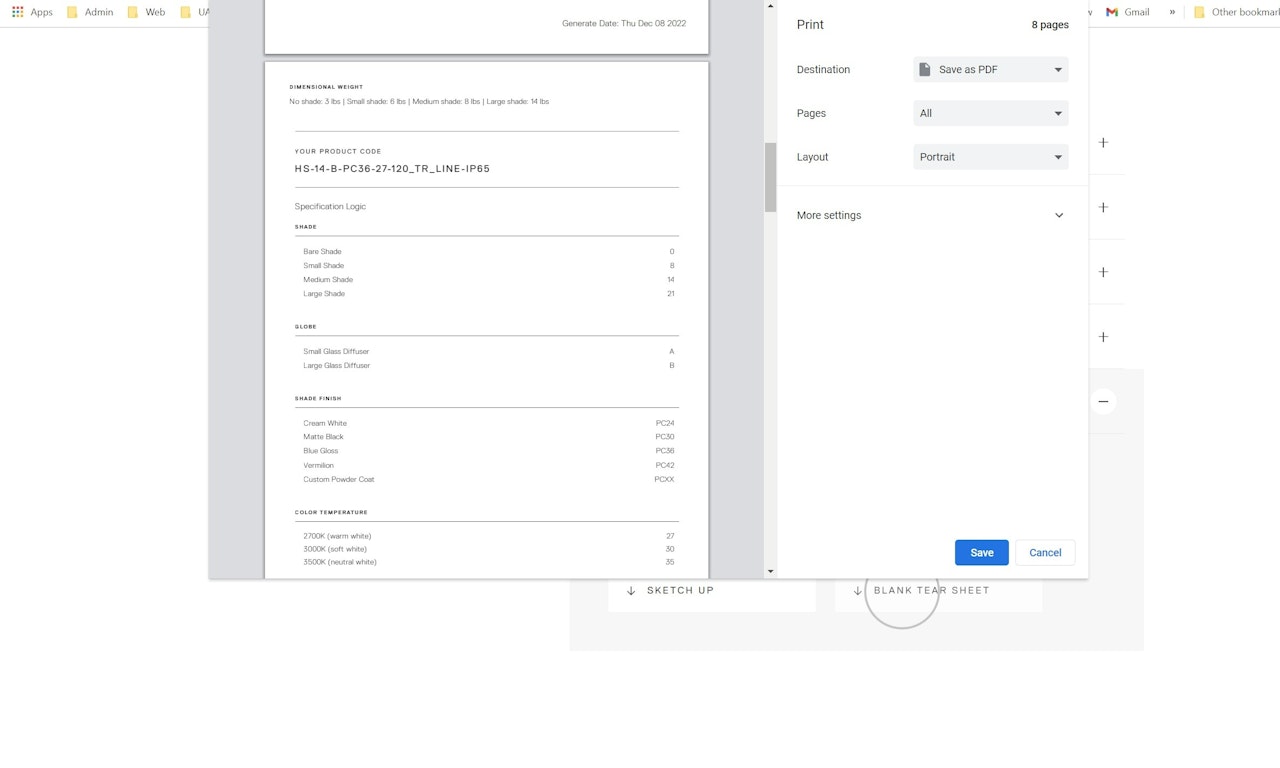Open the Gmail bookmark icon
The width and height of the screenshot is (1280, 768).
click(1112, 12)
